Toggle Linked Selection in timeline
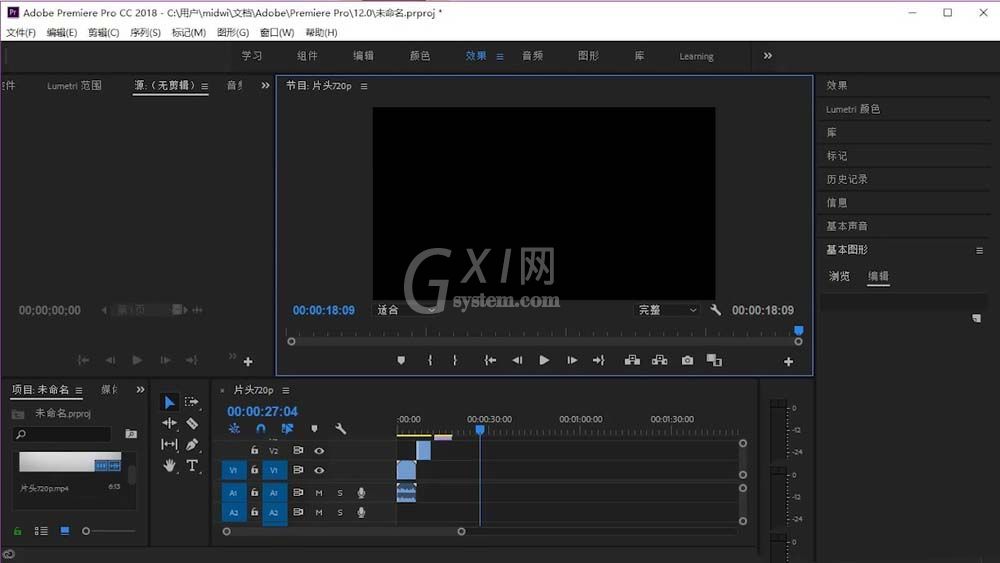 click(287, 428)
